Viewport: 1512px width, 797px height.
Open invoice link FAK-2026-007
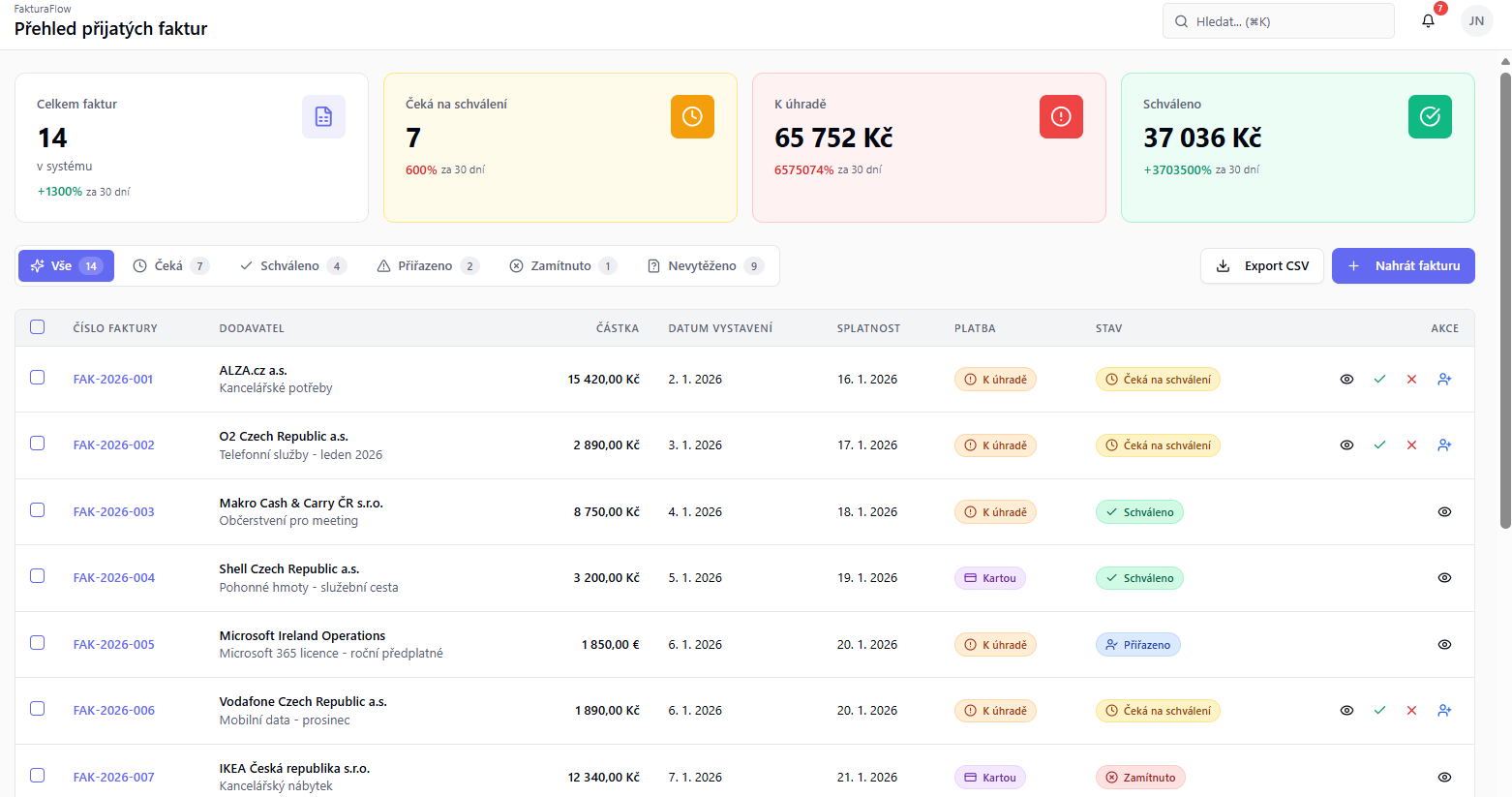pos(113,778)
